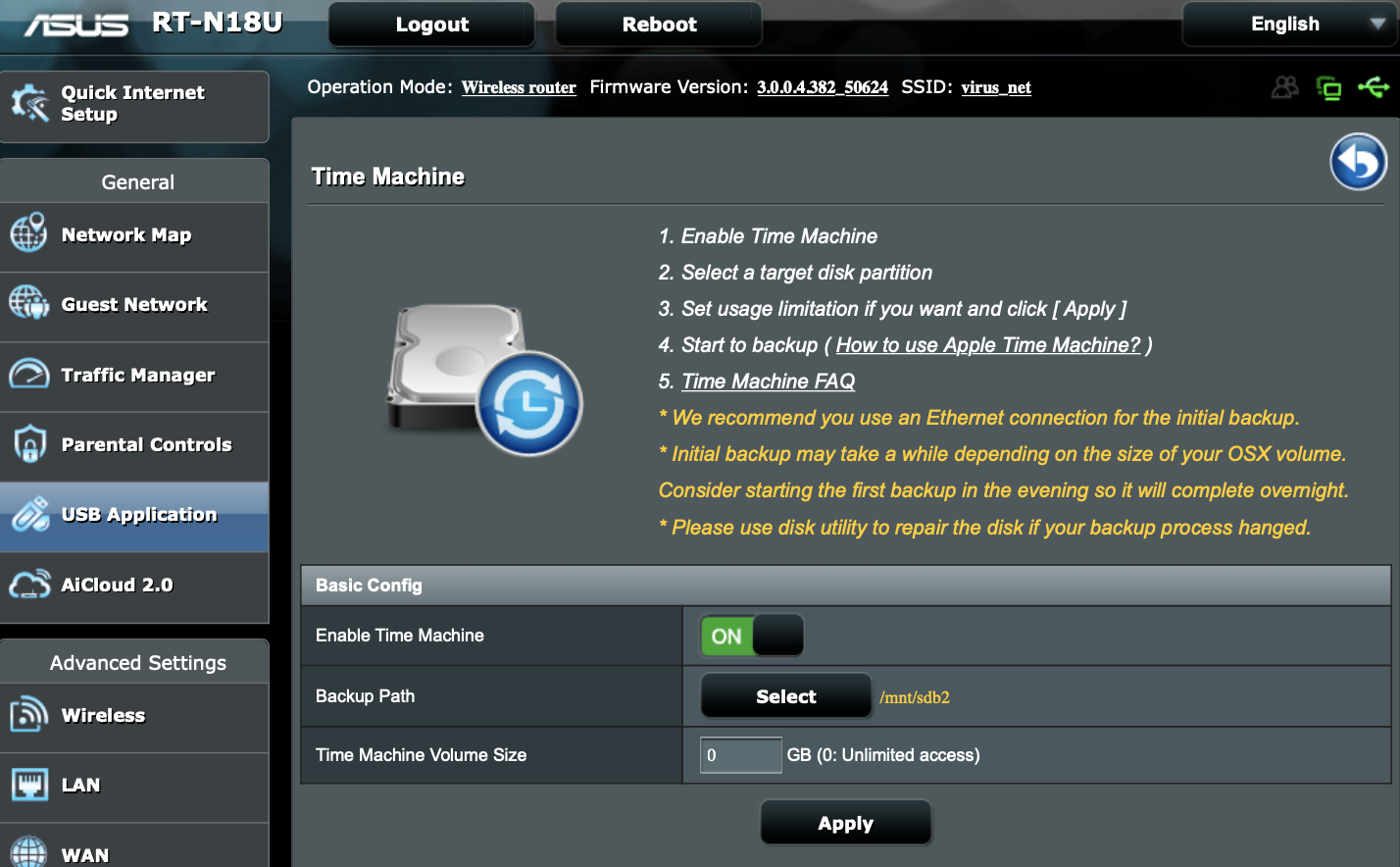Viewport: 1400px width, 867px height.
Task: Open Parental Controls section
Action: 134,445
